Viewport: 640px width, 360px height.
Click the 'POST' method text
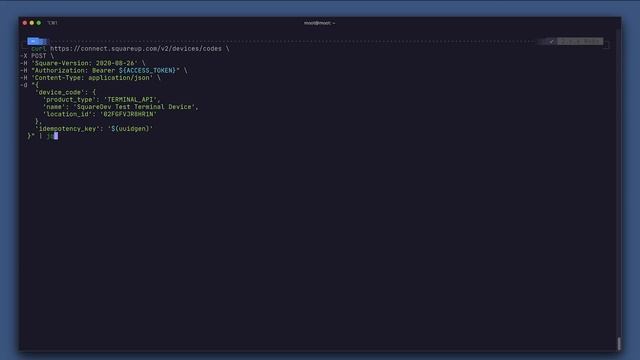[x=39, y=56]
